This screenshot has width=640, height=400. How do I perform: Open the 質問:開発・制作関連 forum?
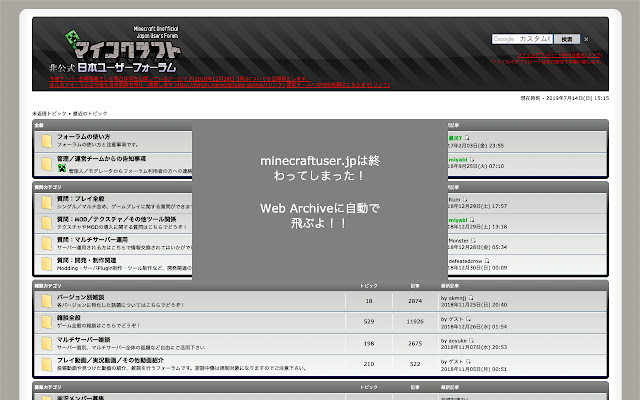pyautogui.click(x=87, y=260)
